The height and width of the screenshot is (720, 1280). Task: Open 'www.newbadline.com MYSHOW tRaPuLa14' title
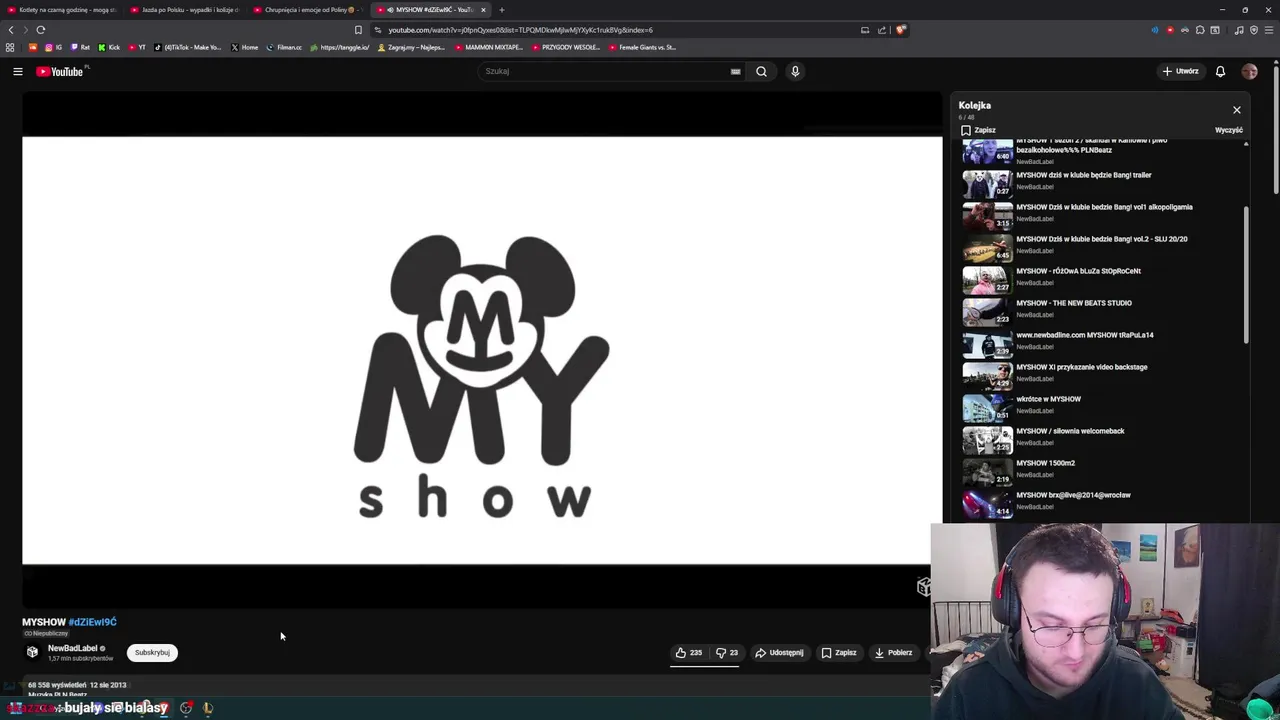1085,335
